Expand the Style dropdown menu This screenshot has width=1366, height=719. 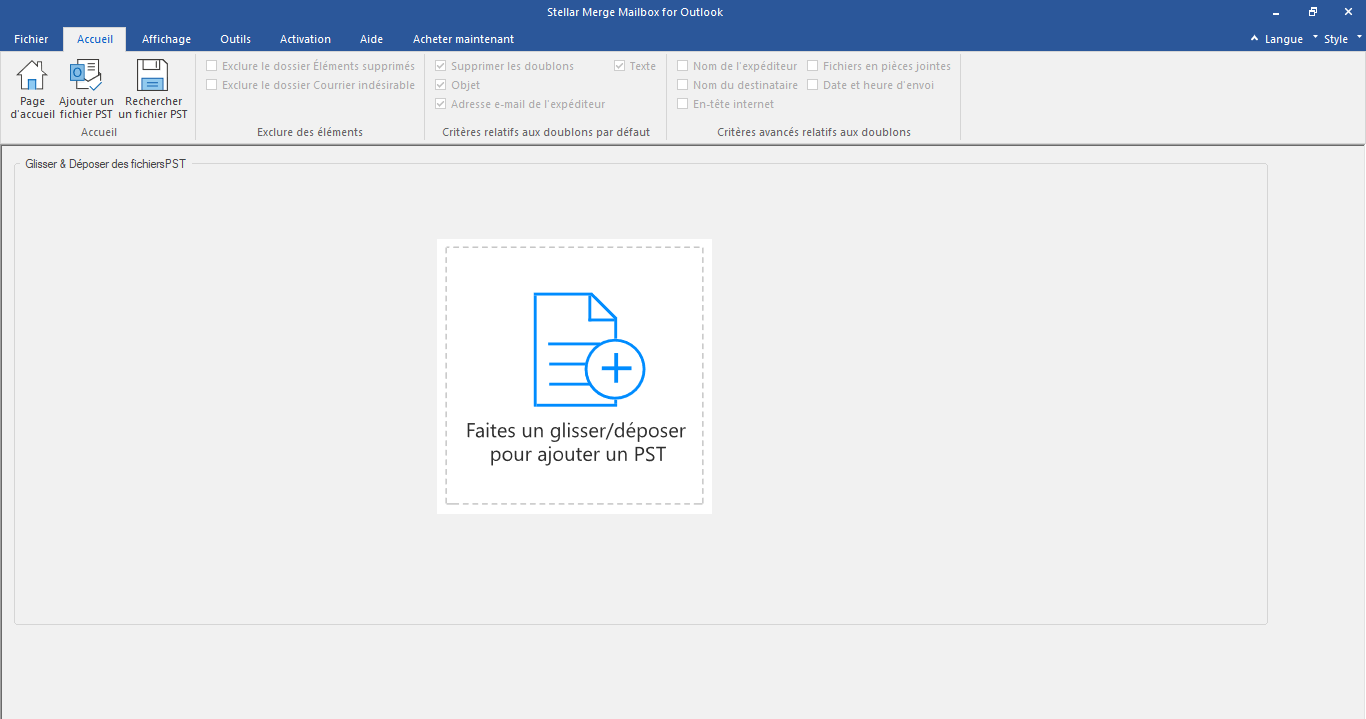pos(1337,39)
